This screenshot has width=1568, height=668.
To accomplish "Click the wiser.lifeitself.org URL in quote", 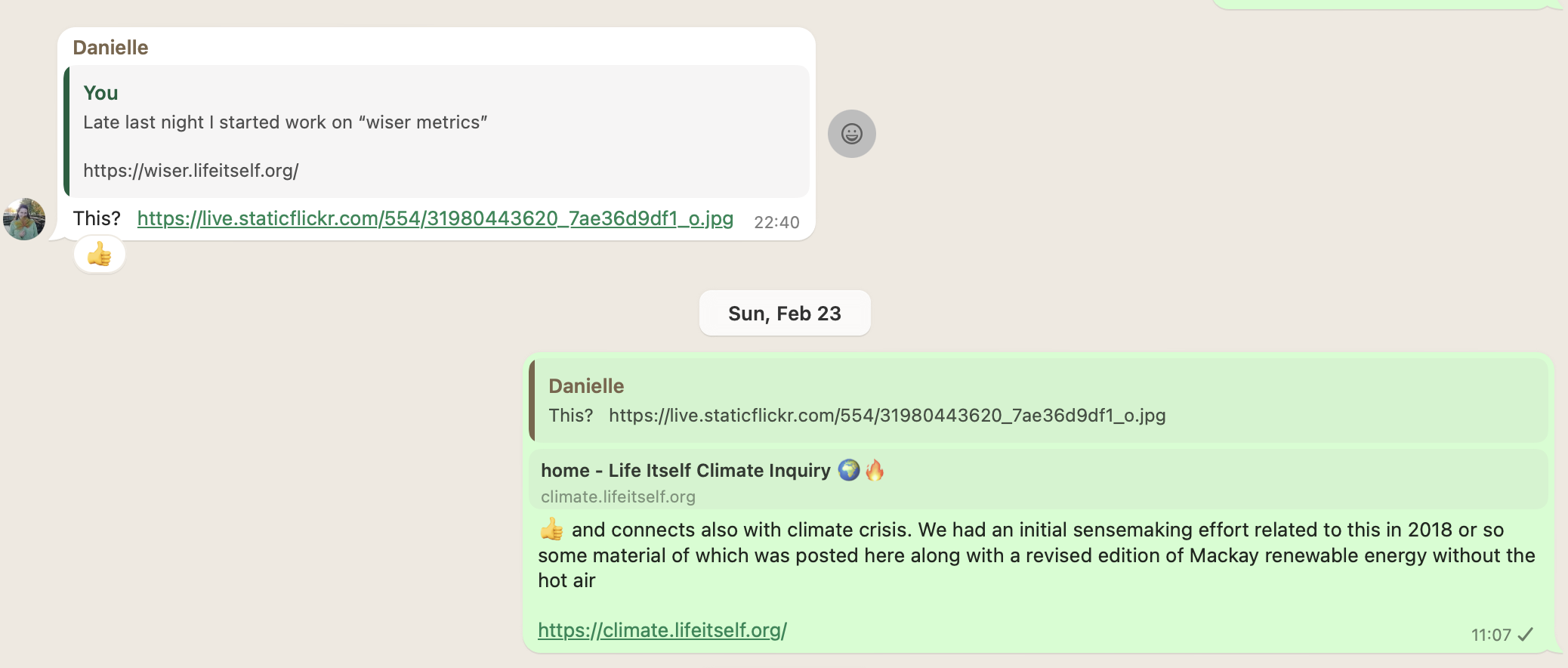I will pyautogui.click(x=191, y=171).
